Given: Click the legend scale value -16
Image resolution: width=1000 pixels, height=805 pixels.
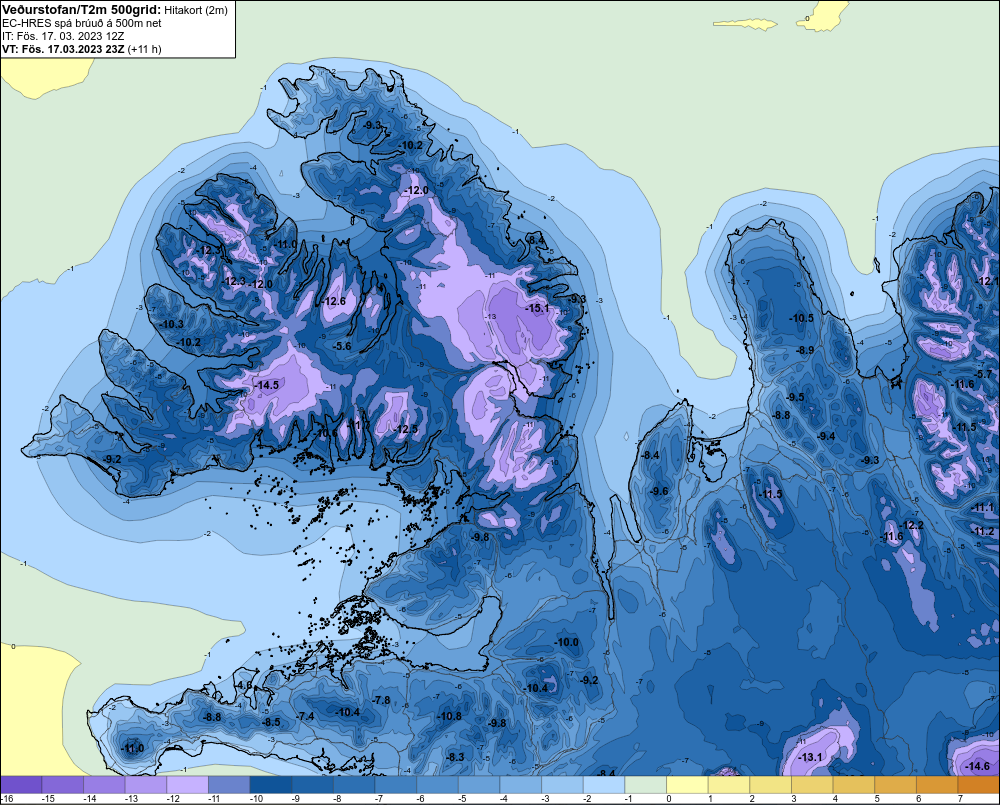Looking at the screenshot, I should 7,799.
